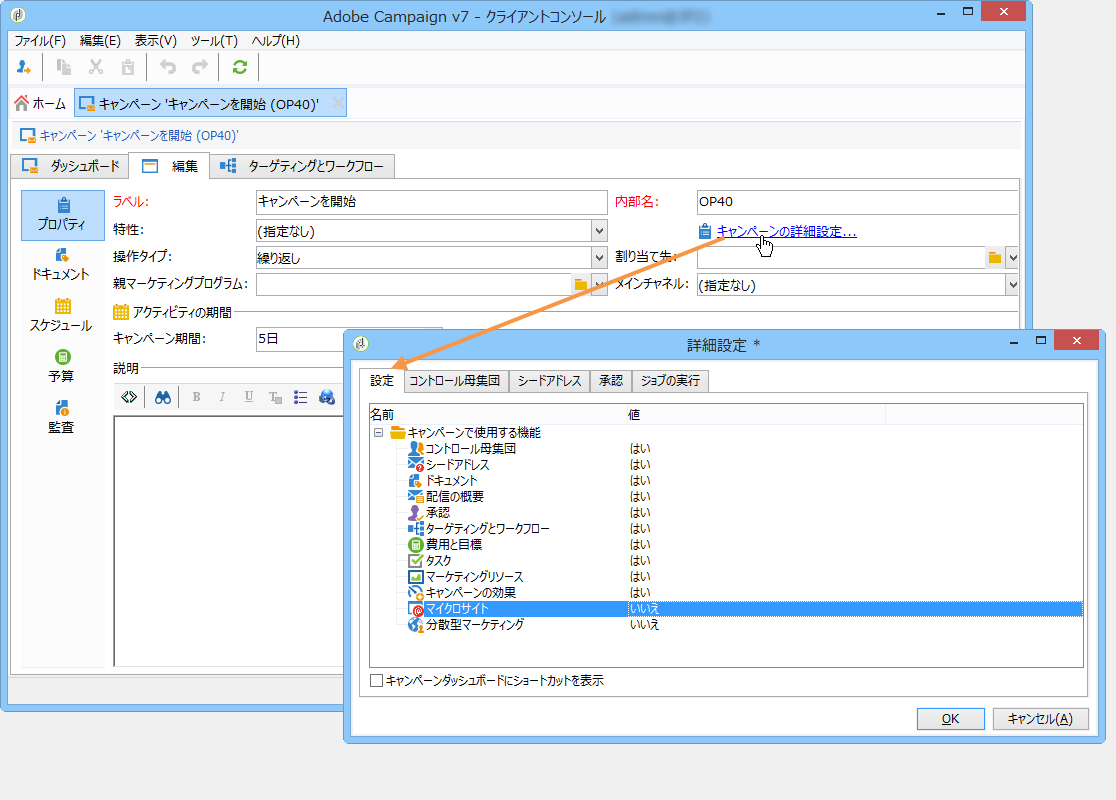Go to the ホーム tab
This screenshot has height=800, width=1116.
point(41,104)
